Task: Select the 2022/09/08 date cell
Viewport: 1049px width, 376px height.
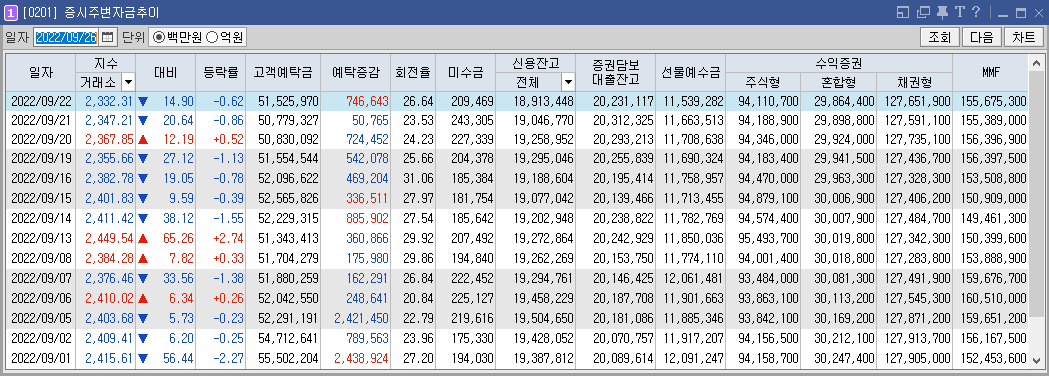Action: click(x=41, y=258)
